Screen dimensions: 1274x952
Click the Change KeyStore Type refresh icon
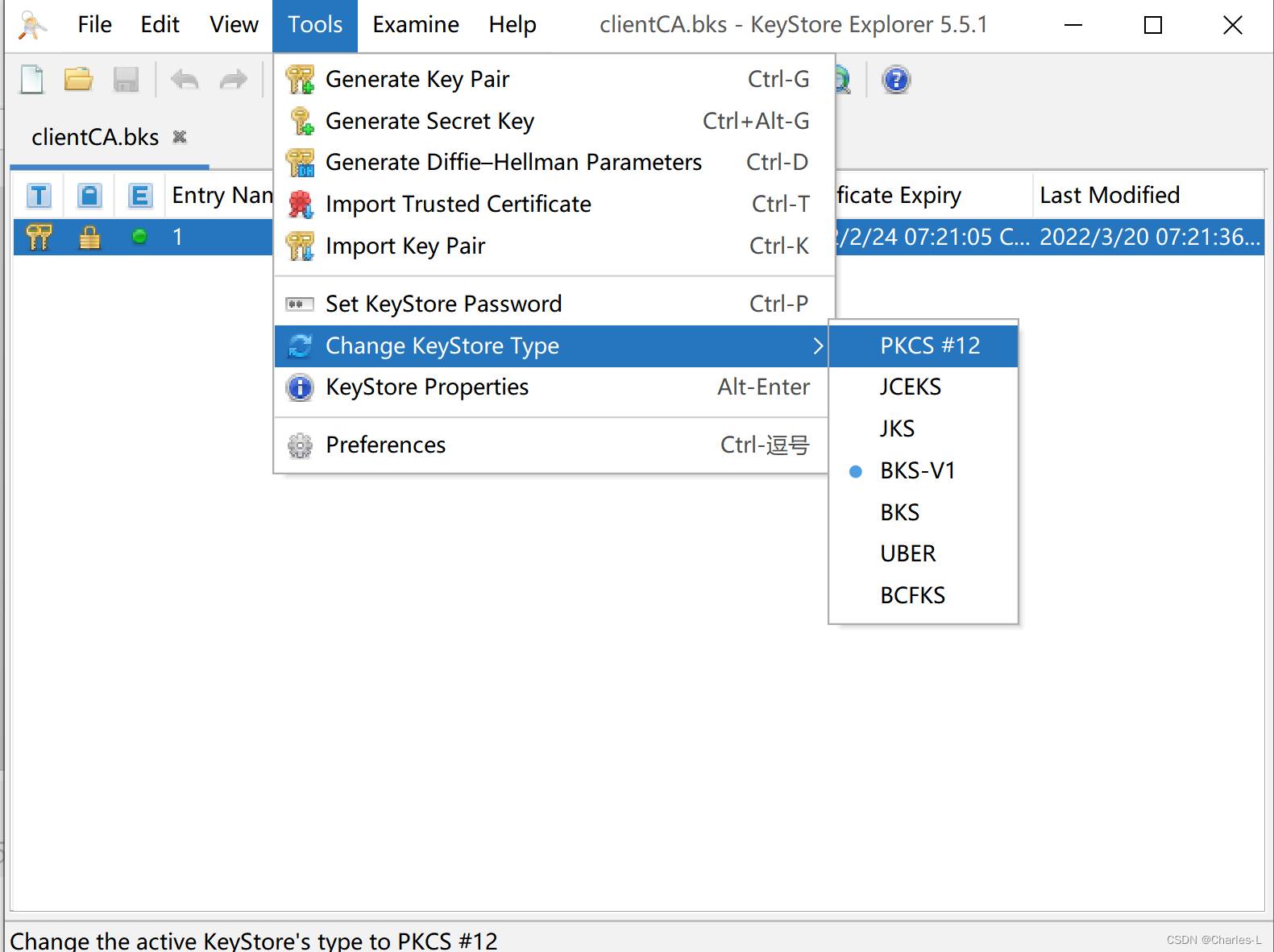tap(301, 346)
